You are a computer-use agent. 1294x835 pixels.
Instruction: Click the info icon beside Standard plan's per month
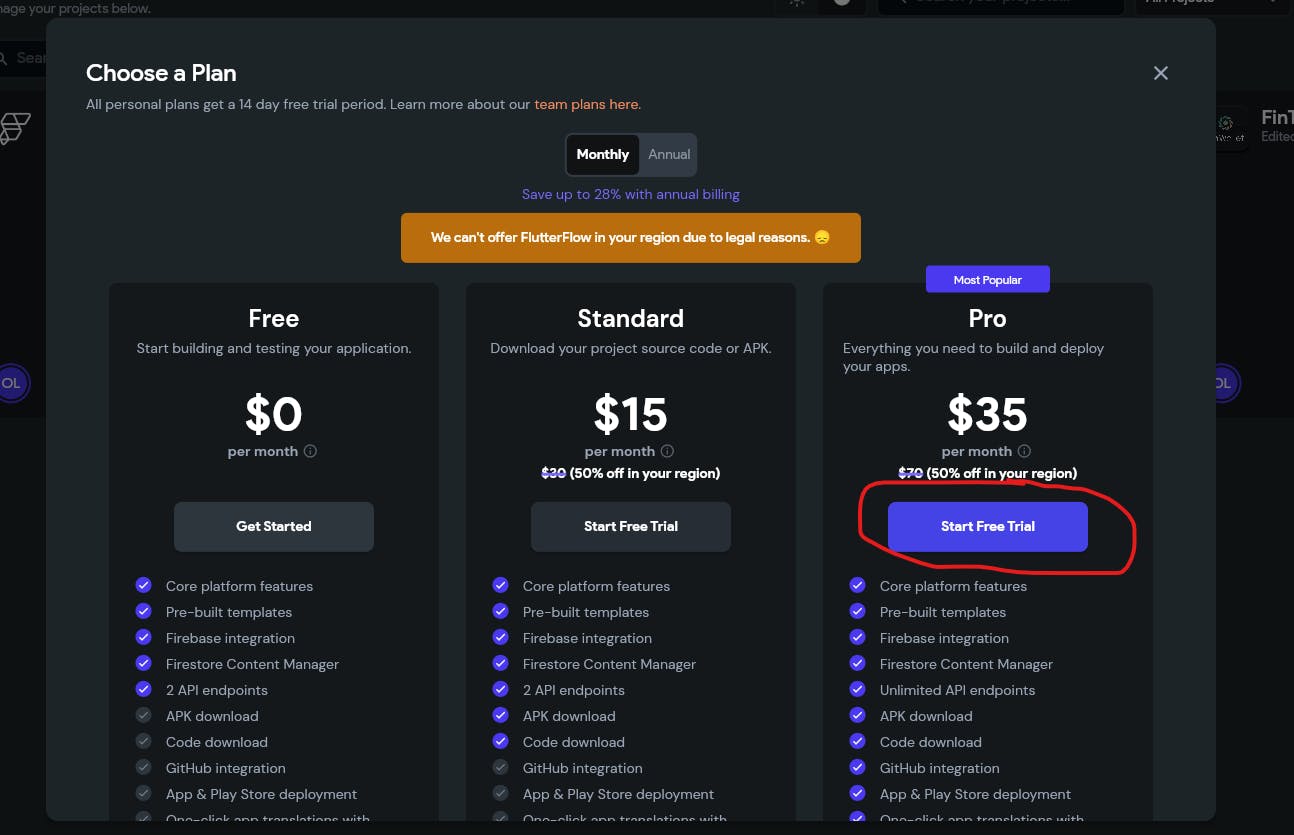tap(667, 451)
